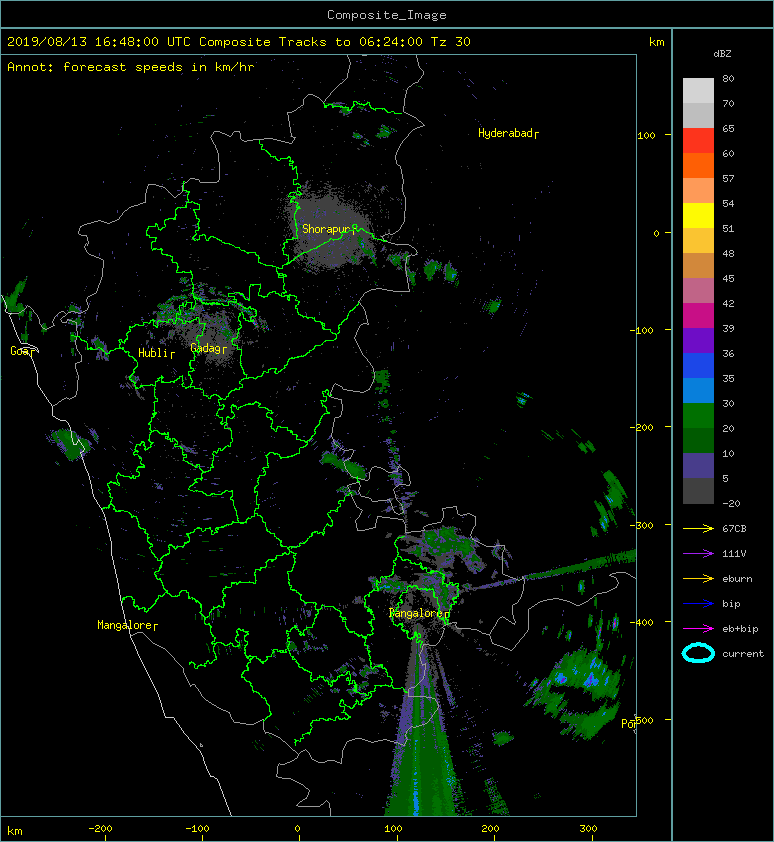
Task: Click the green echo patch on the west coast
Action: tap(70, 444)
